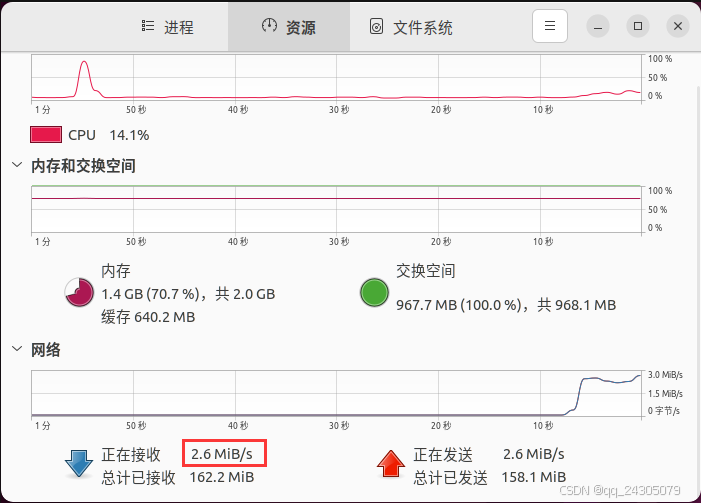This screenshot has height=503, width=701.
Task: Click the network history graph
Action: (x=336, y=393)
